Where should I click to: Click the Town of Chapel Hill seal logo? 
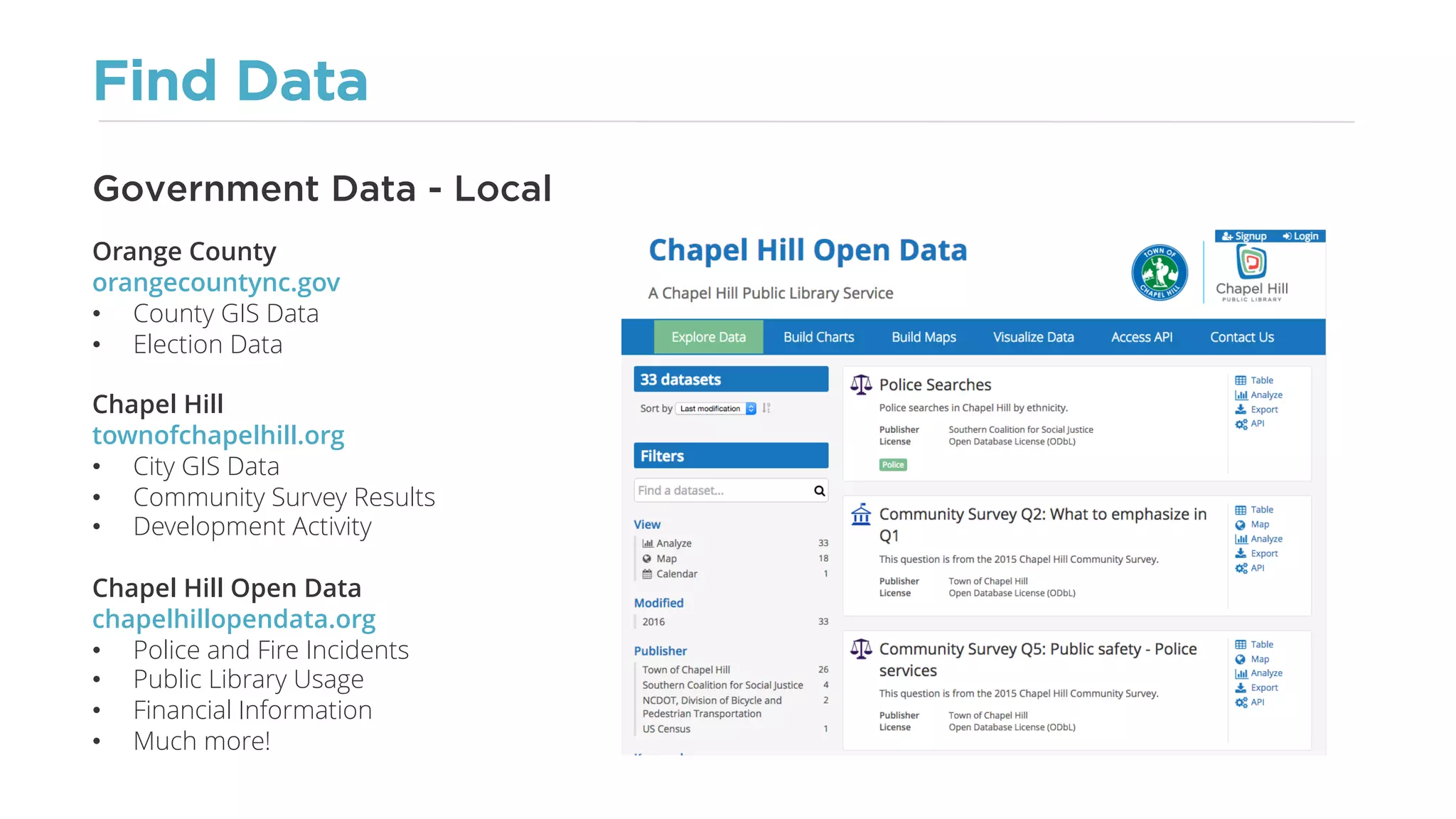[1160, 272]
